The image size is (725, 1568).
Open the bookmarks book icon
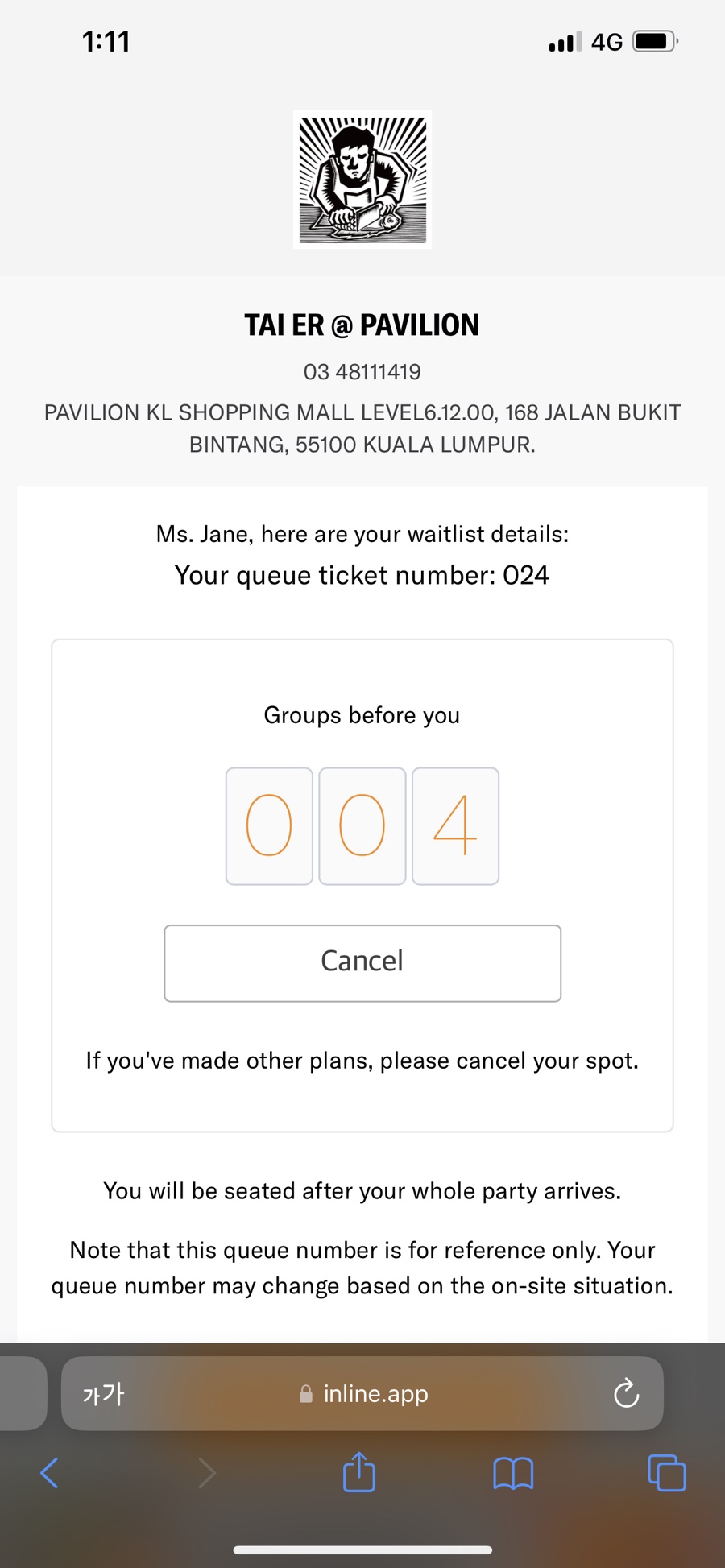pyautogui.click(x=513, y=1473)
